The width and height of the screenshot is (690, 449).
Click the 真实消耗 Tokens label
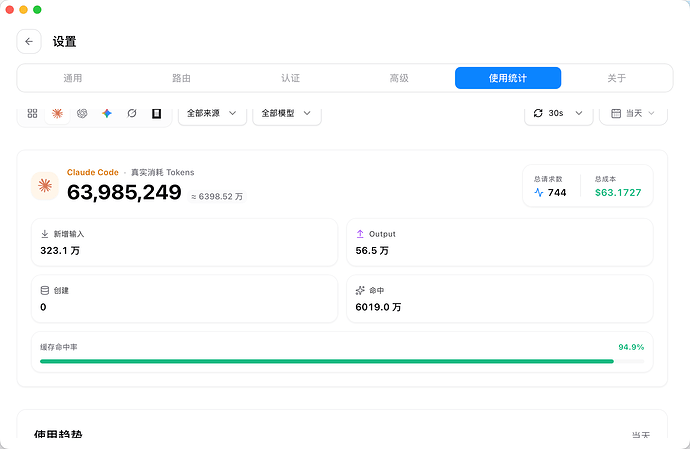(x=162, y=172)
